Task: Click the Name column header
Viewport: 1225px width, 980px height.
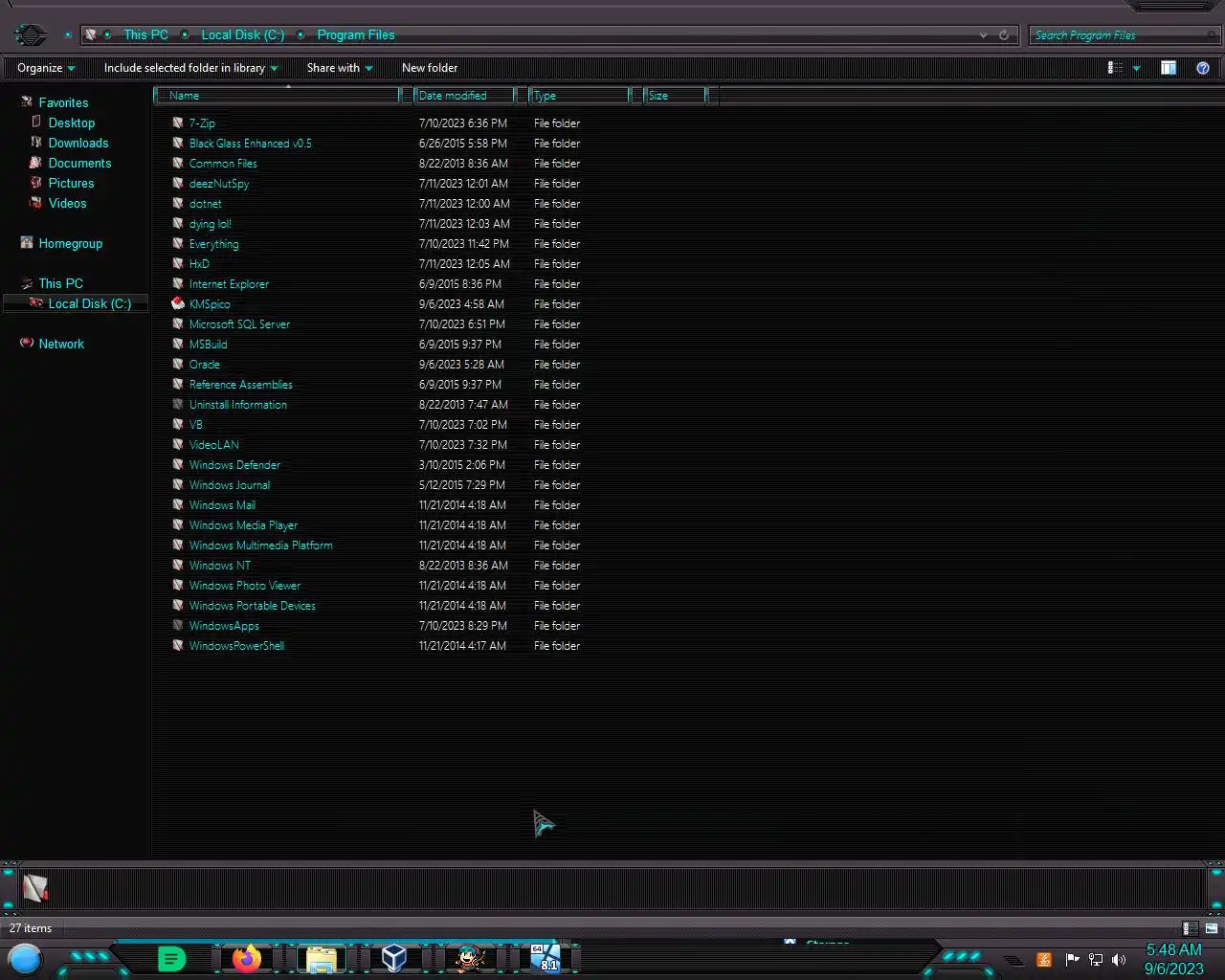Action: click(278, 96)
